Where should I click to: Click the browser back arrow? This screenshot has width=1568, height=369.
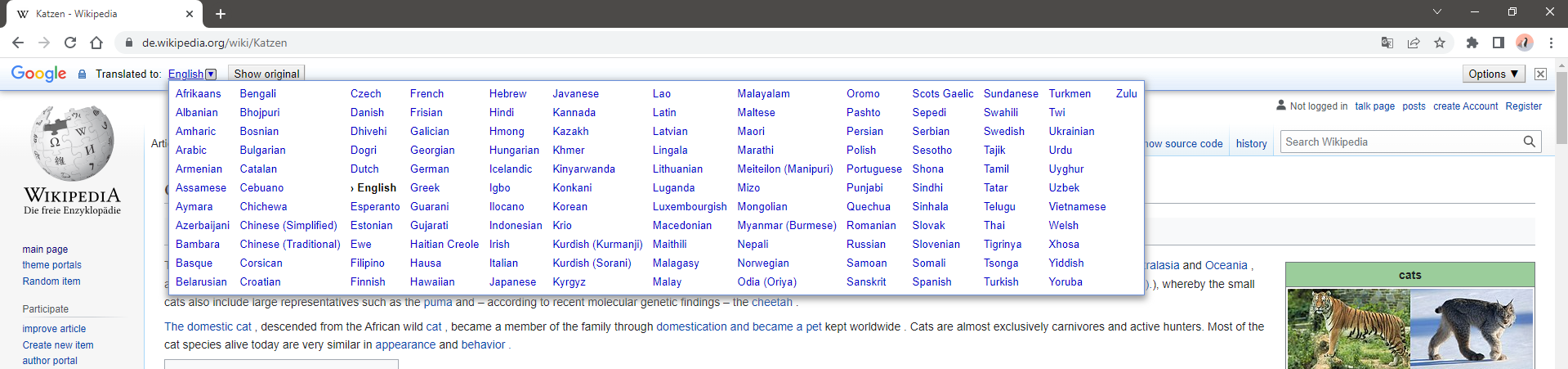pos(18,43)
